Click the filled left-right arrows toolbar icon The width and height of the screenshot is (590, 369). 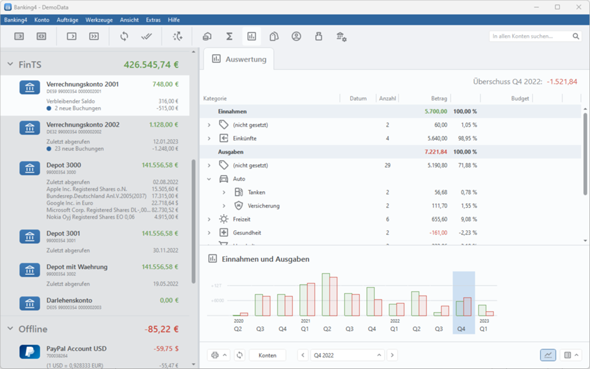[41, 36]
